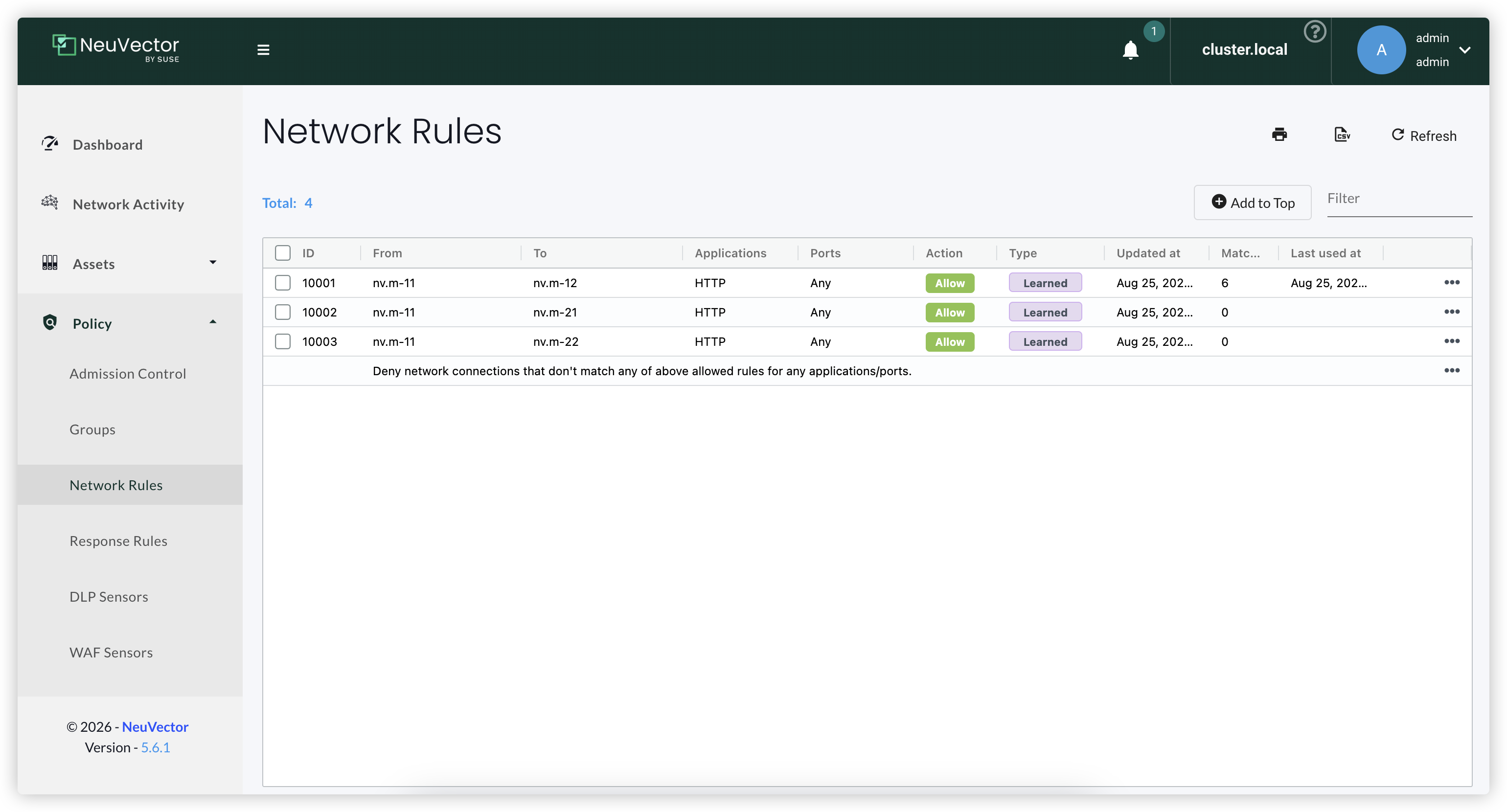This screenshot has width=1507, height=812.
Task: Click the Learned badge for rule 10003
Action: pyautogui.click(x=1045, y=341)
